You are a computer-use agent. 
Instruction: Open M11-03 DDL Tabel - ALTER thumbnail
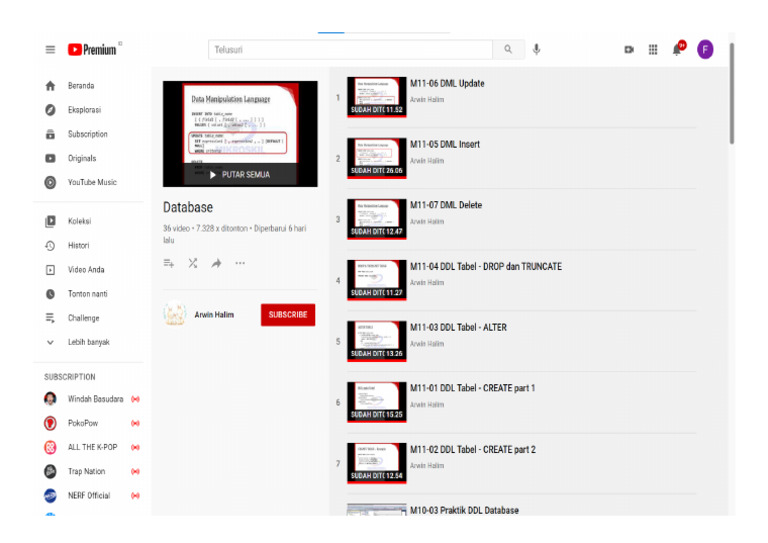376,340
